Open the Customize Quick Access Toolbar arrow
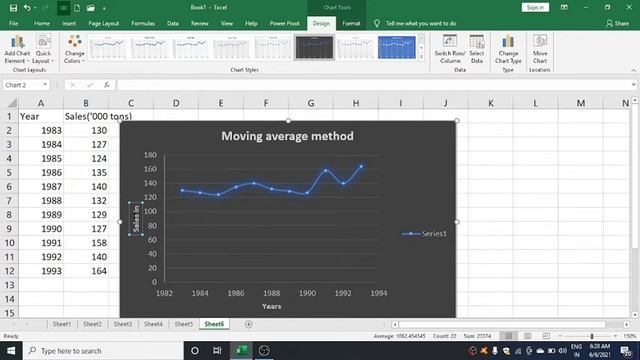The width and height of the screenshot is (640, 360). (104, 8)
